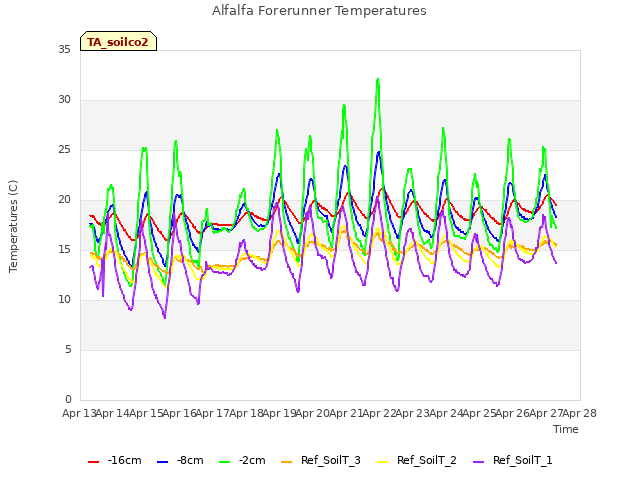640x480 pixels.
Task: Click the chart title Alfalfa Forerunner Temperatures
Action: point(319,11)
